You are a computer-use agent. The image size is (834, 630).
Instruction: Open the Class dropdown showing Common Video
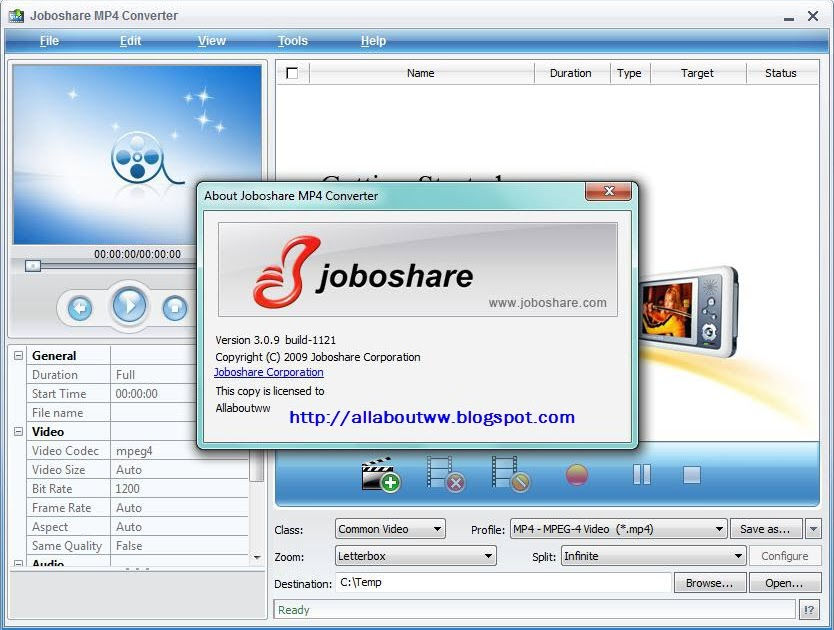click(x=390, y=529)
